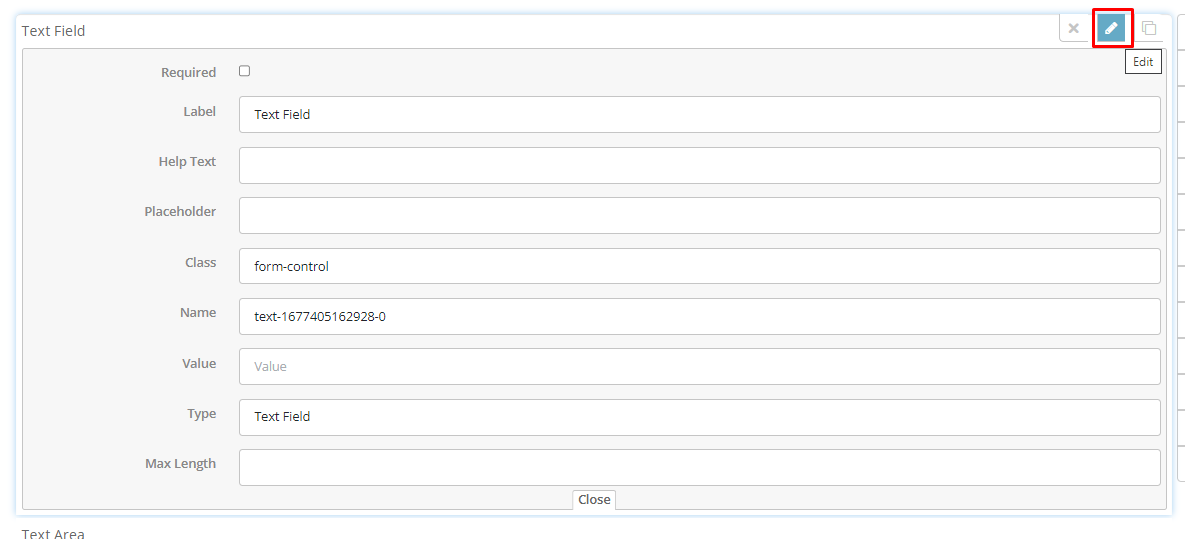Click the copy field icon
This screenshot has width=1185, height=539.
tap(1149, 28)
